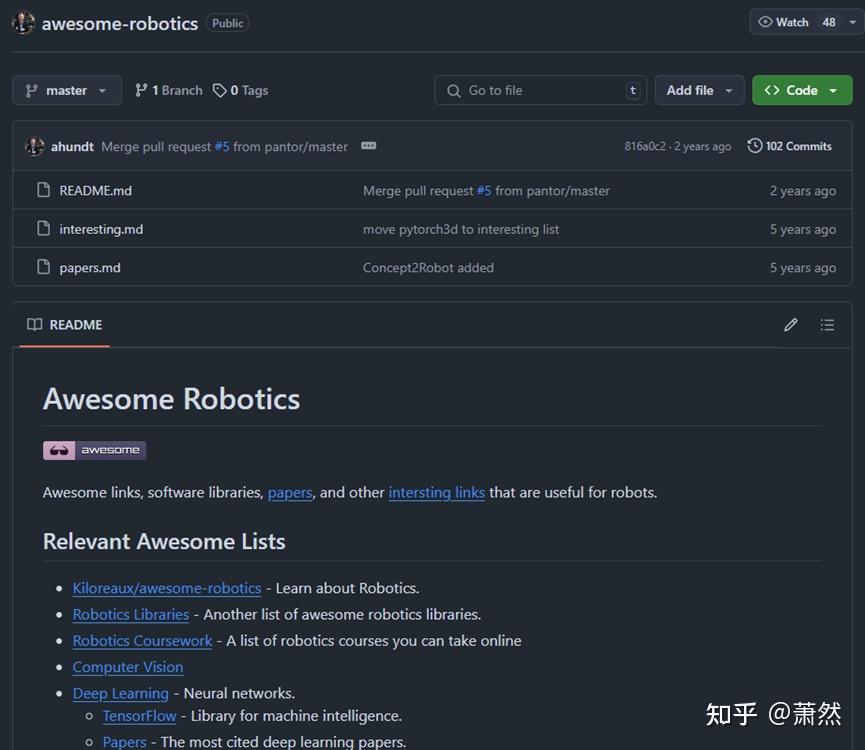Viewport: 865px width, 750px height.
Task: Click the pencil icon to edit README
Action: [790, 324]
